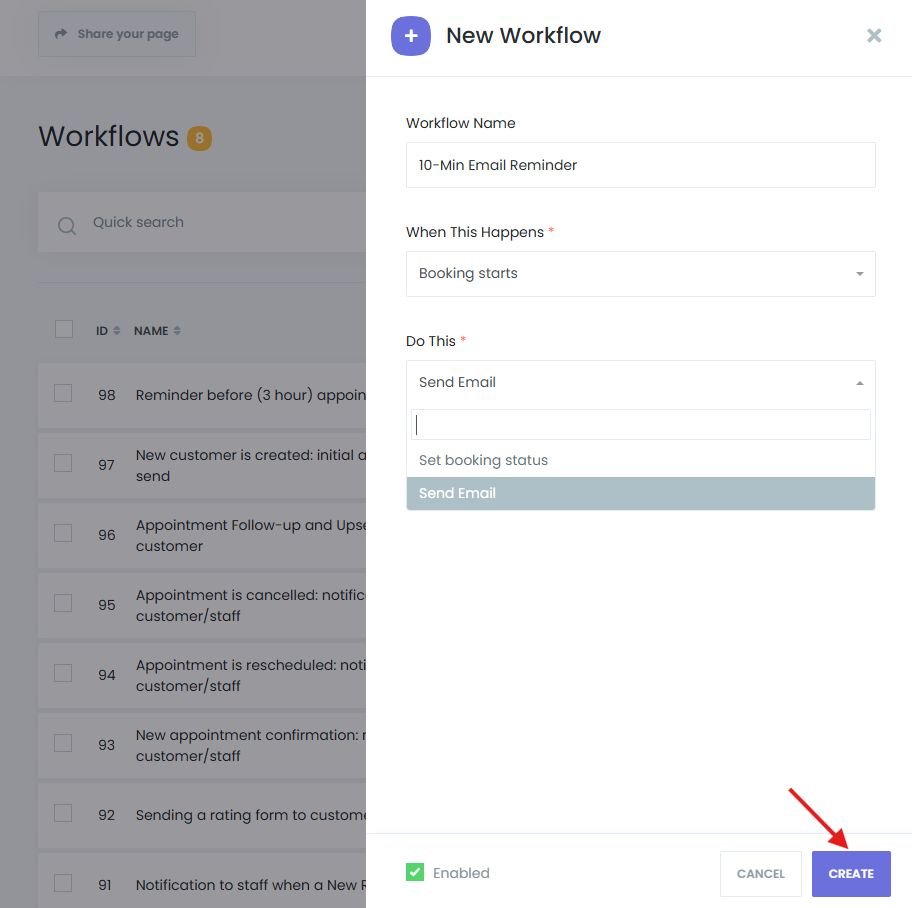Check the select-all checkbox in table header
This screenshot has height=908, width=912.
(x=64, y=328)
